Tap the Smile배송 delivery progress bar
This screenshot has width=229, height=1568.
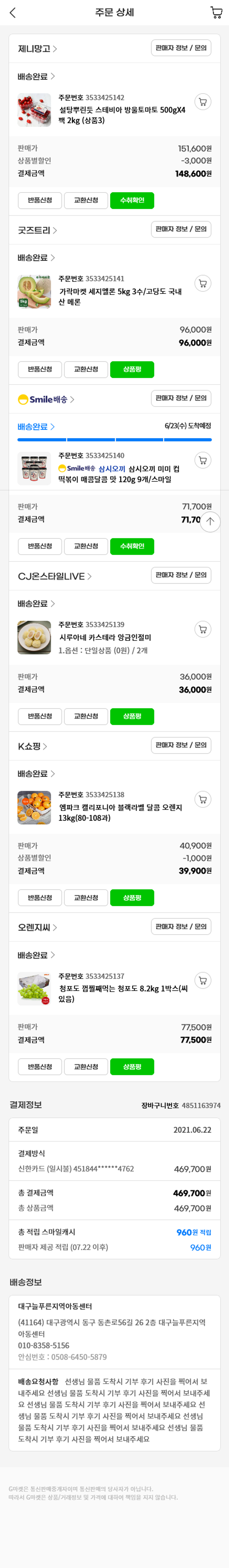pos(114,439)
